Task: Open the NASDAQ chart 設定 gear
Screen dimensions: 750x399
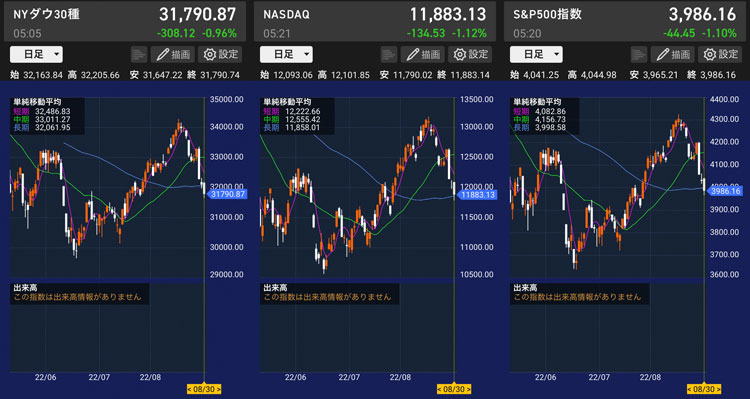Action: (470, 55)
